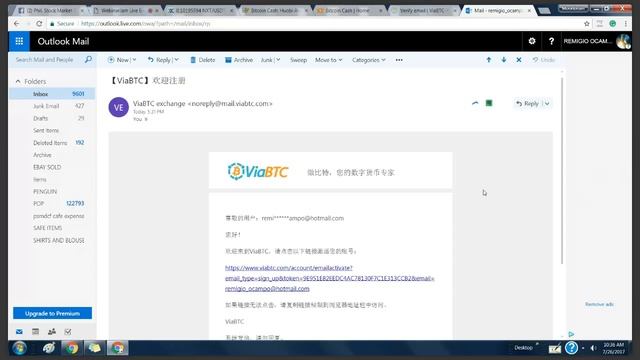The width and height of the screenshot is (640, 360).
Task: Close the reading pane with X
Action: pyautogui.click(x=519, y=60)
